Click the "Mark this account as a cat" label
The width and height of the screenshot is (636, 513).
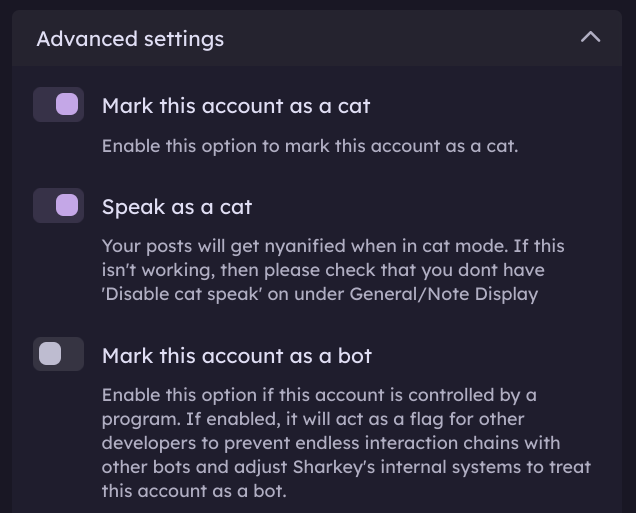pyautogui.click(x=236, y=105)
